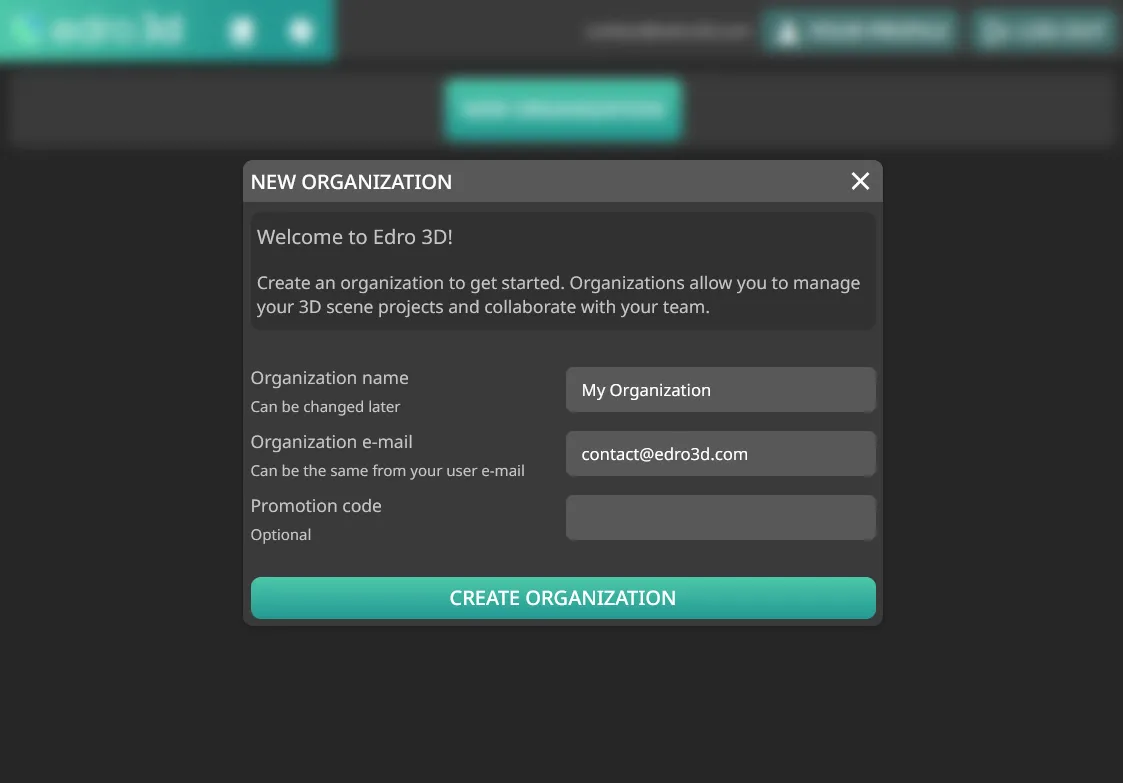Click 'Can be the same from your user e-mail'
Image resolution: width=1123 pixels, height=783 pixels.
point(387,471)
